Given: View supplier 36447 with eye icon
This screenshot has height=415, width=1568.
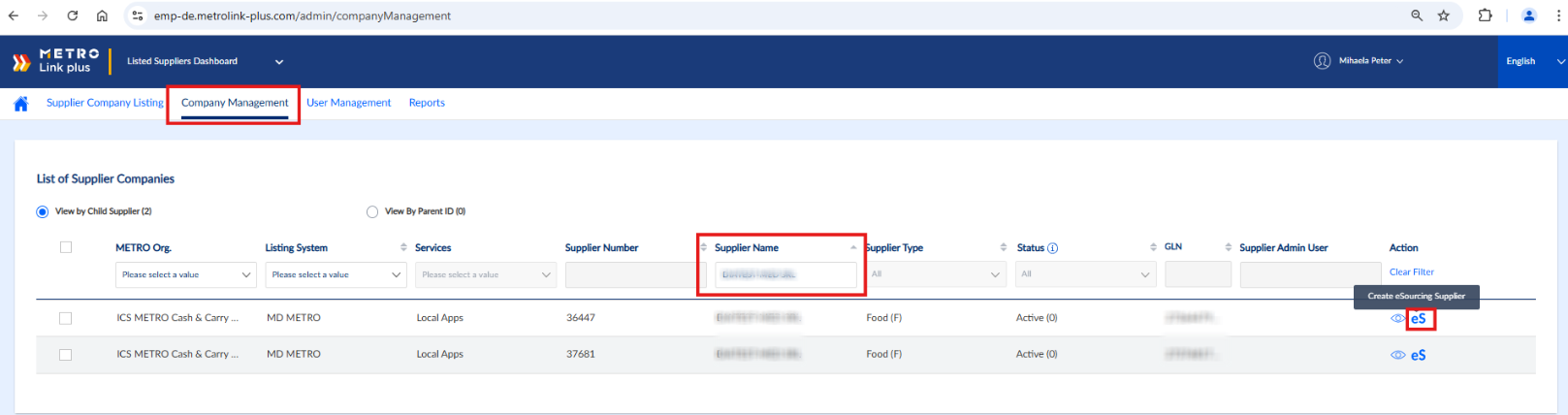Looking at the screenshot, I should (x=1397, y=318).
